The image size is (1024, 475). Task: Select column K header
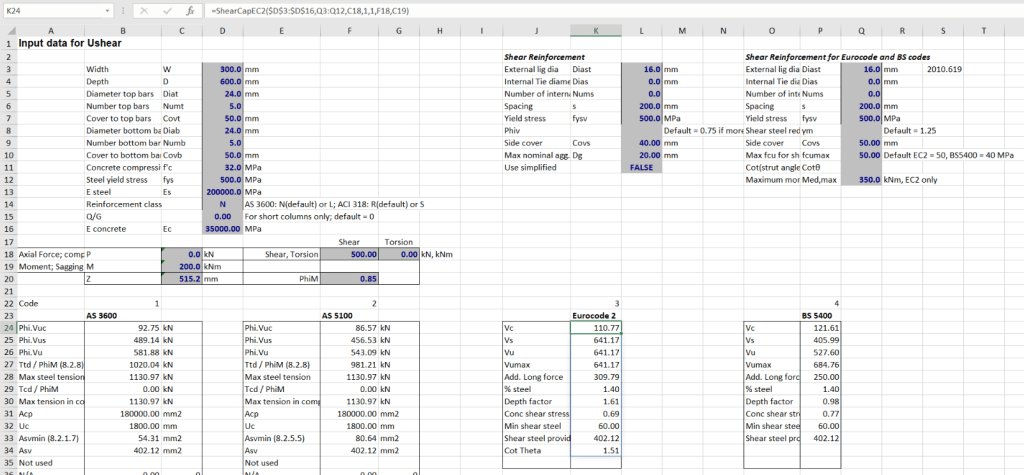pyautogui.click(x=595, y=30)
